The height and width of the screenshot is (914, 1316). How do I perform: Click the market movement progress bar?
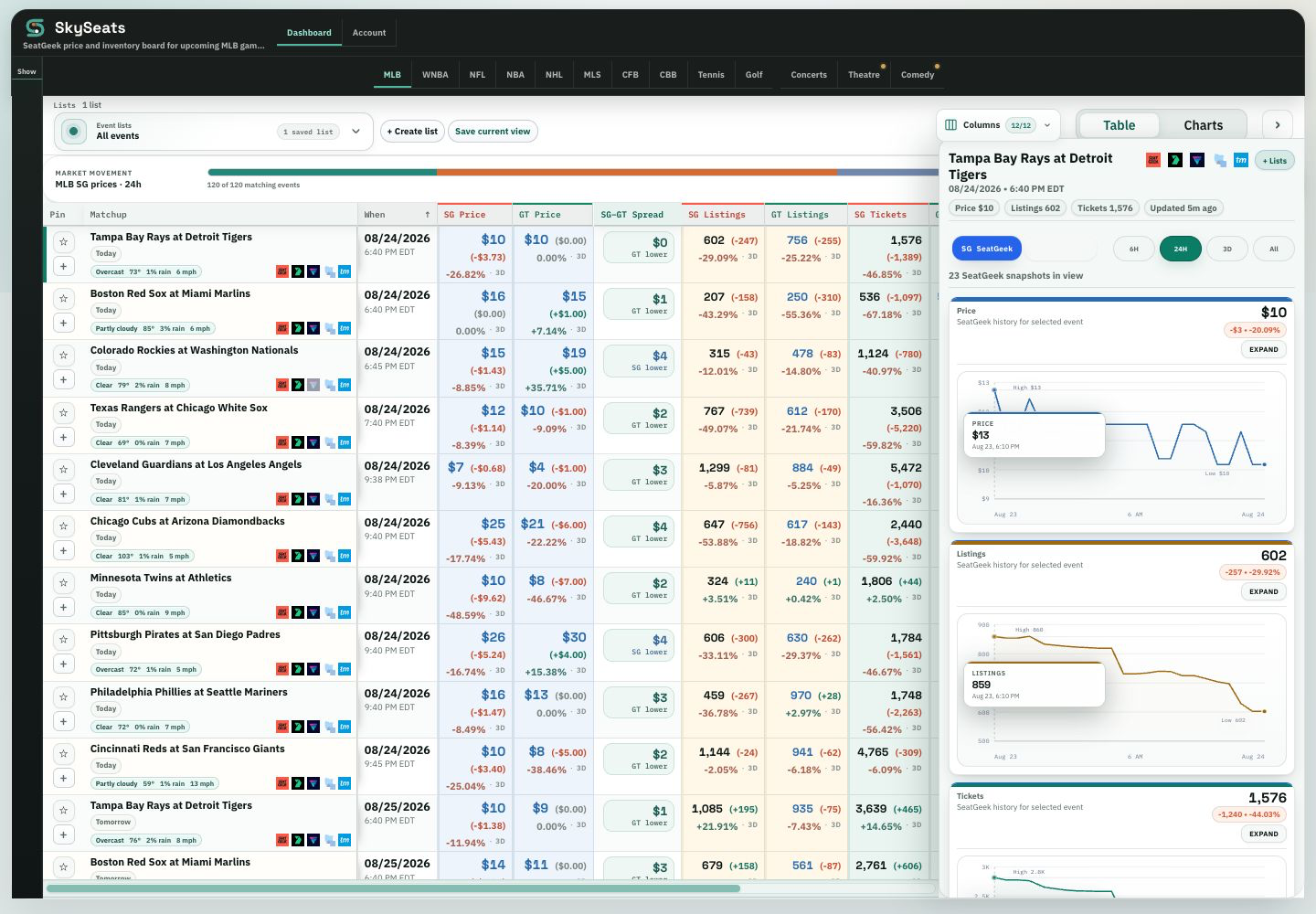[573, 172]
